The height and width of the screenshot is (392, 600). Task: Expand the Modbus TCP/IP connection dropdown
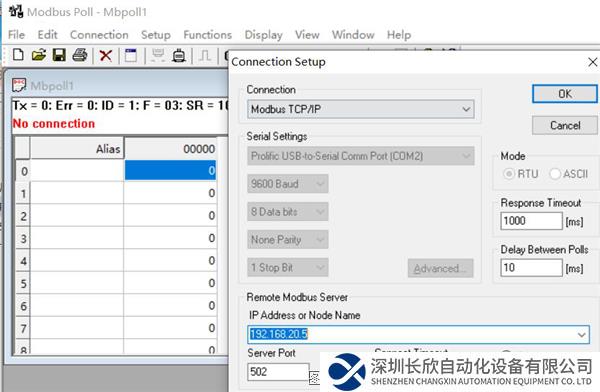point(466,109)
